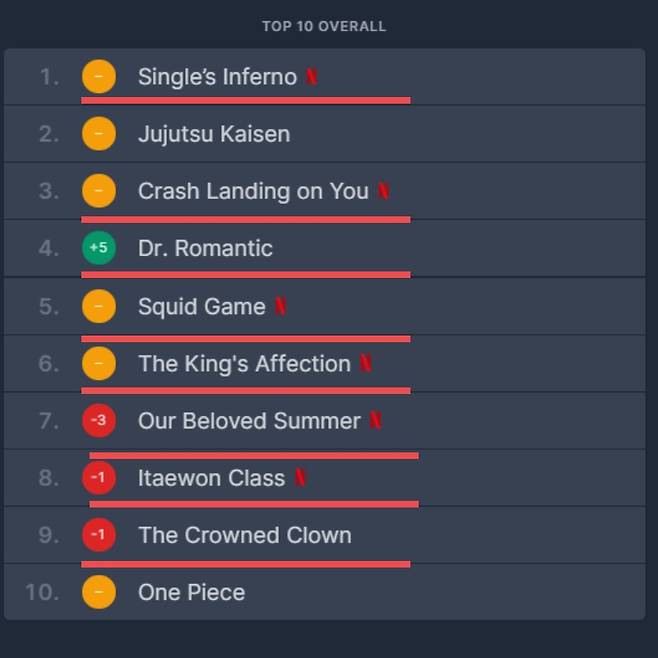The width and height of the screenshot is (658, 658).
Task: Open the Jujutsu Kaisen title link
Action: [214, 134]
